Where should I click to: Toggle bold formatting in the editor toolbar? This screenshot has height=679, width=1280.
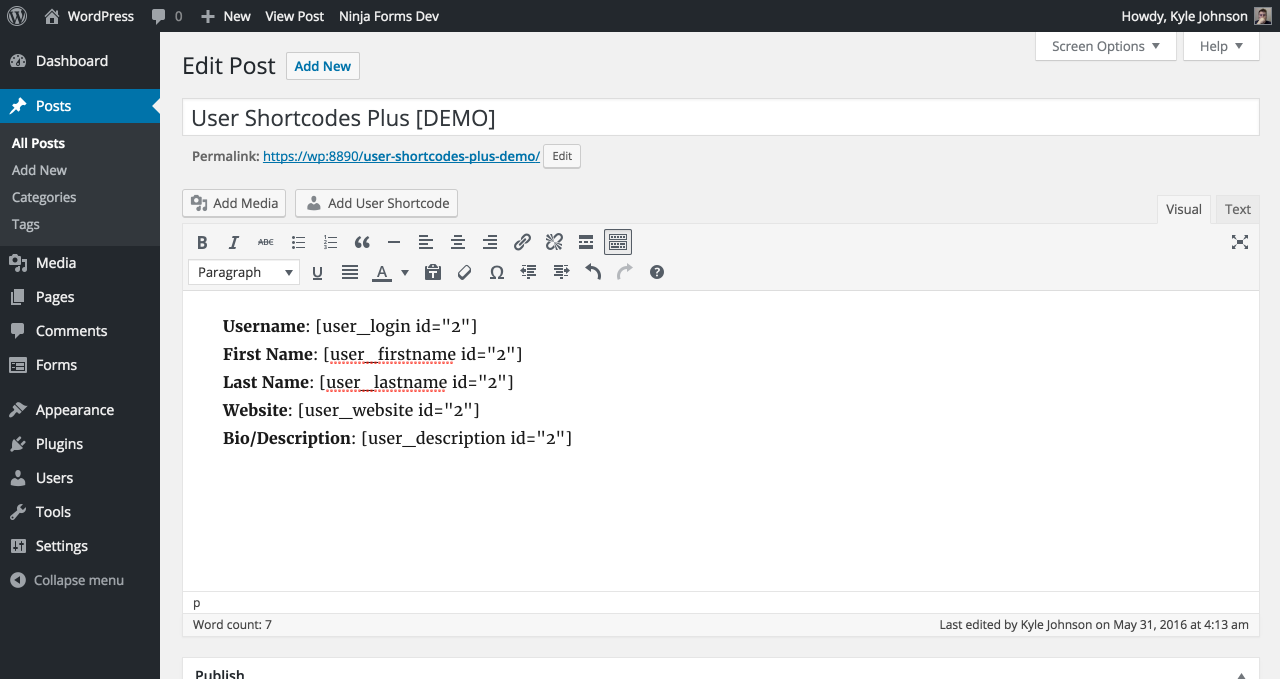tap(202, 242)
